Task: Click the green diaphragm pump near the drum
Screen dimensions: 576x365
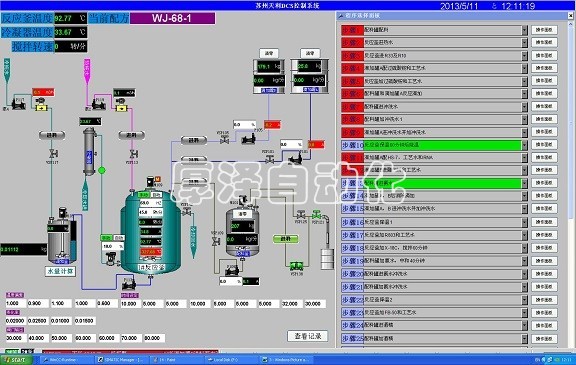Action: click(x=296, y=266)
